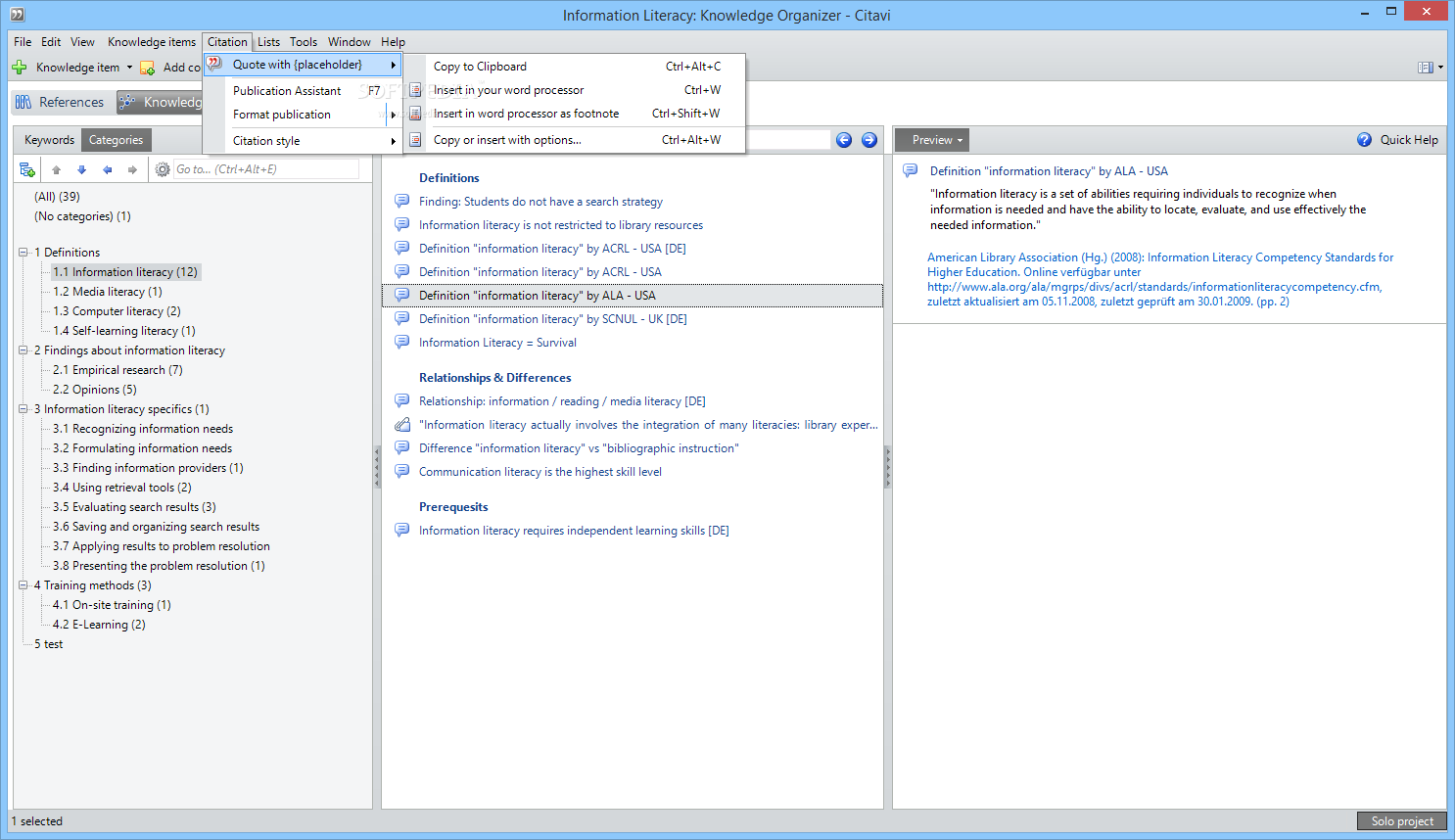Click the gear icon beside Go to
1455x840 pixels.
tap(163, 169)
